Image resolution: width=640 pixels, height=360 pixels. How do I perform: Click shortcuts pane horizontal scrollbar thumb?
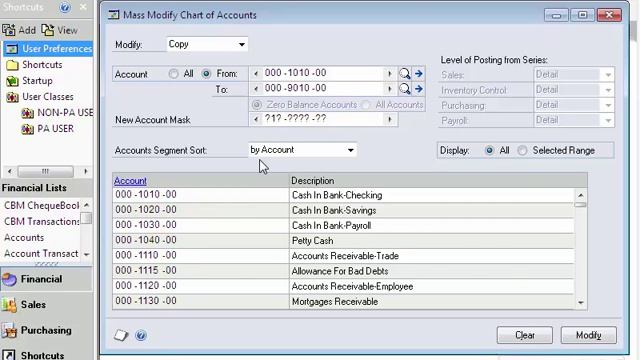click(46, 171)
